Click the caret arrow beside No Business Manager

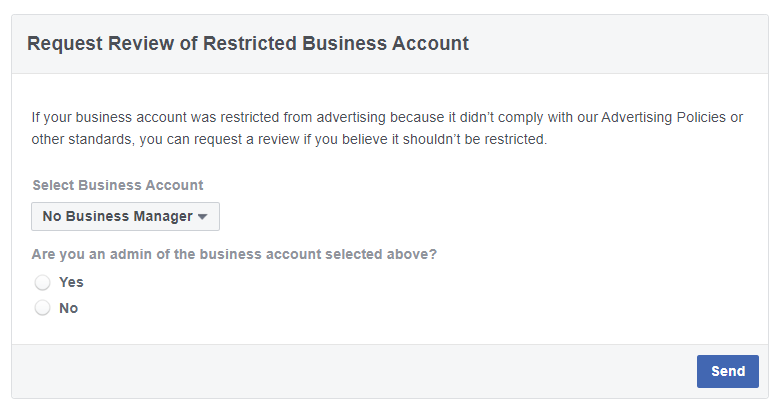[x=202, y=217]
